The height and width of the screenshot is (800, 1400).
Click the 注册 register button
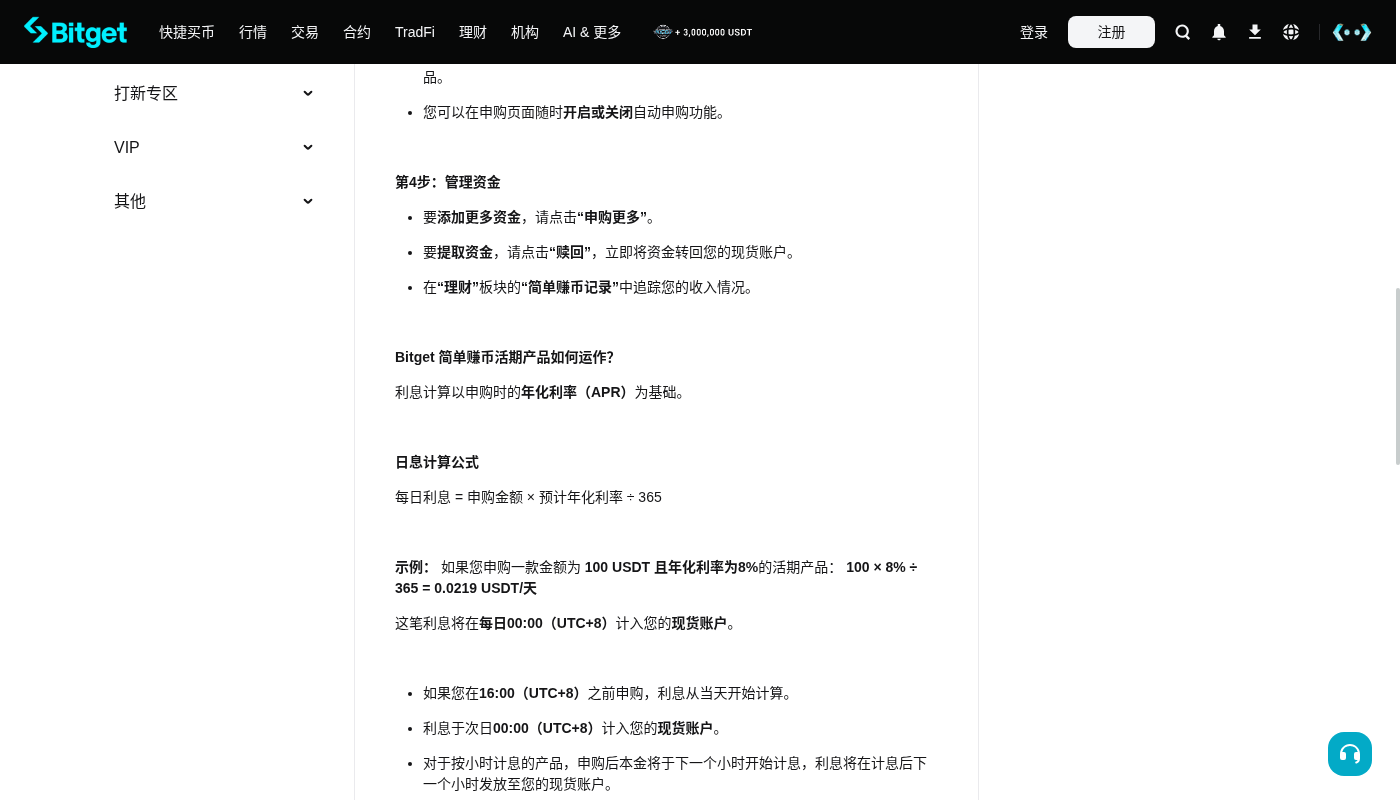[1111, 32]
